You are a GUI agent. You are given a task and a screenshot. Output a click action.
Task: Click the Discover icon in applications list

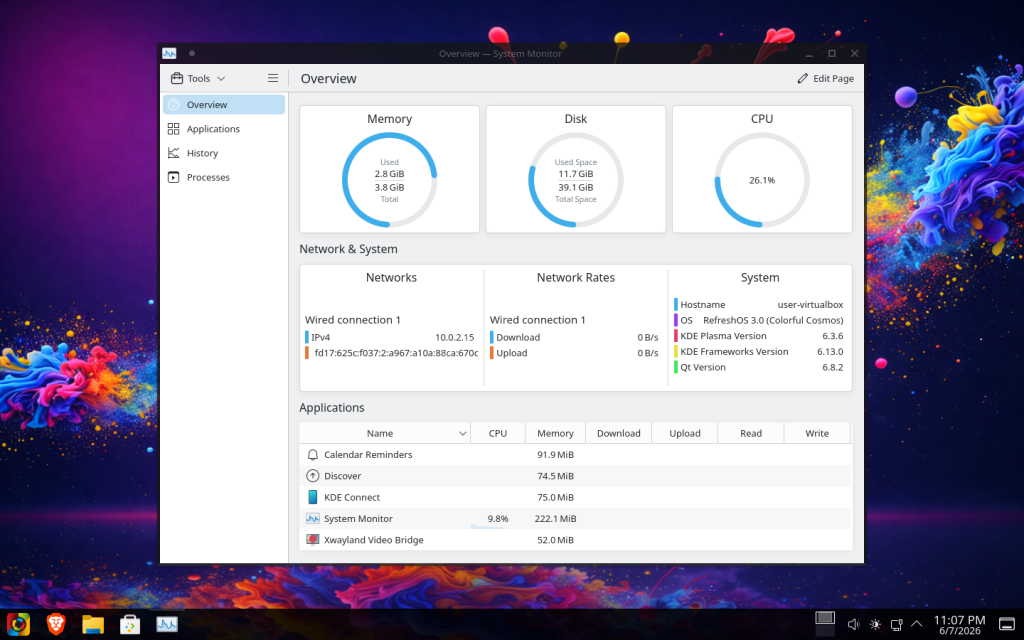coord(313,476)
